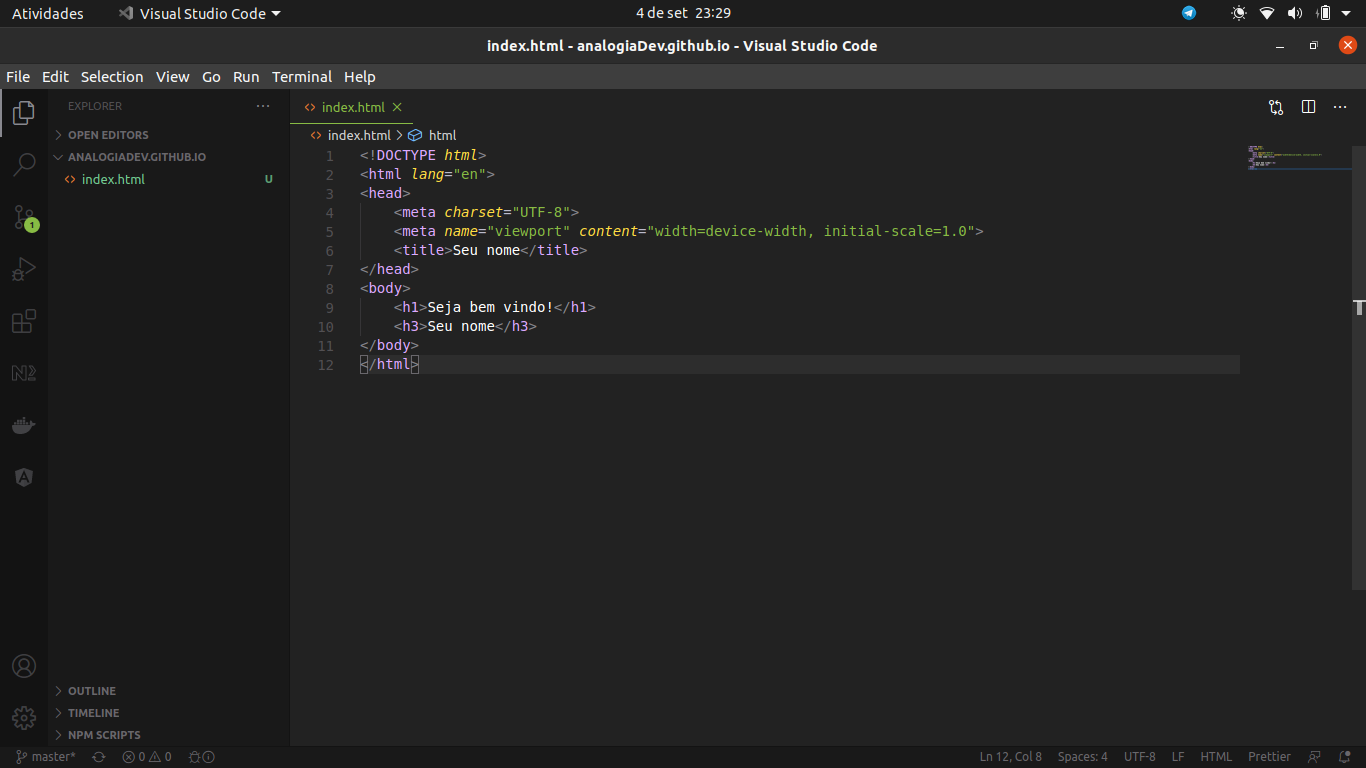Viewport: 1366px width, 768px height.
Task: Change language mode via HTML status item
Action: [x=1216, y=757]
